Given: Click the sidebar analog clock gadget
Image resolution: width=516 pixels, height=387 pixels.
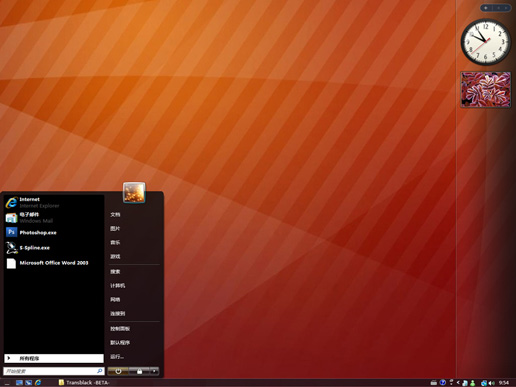Looking at the screenshot, I should click(486, 42).
